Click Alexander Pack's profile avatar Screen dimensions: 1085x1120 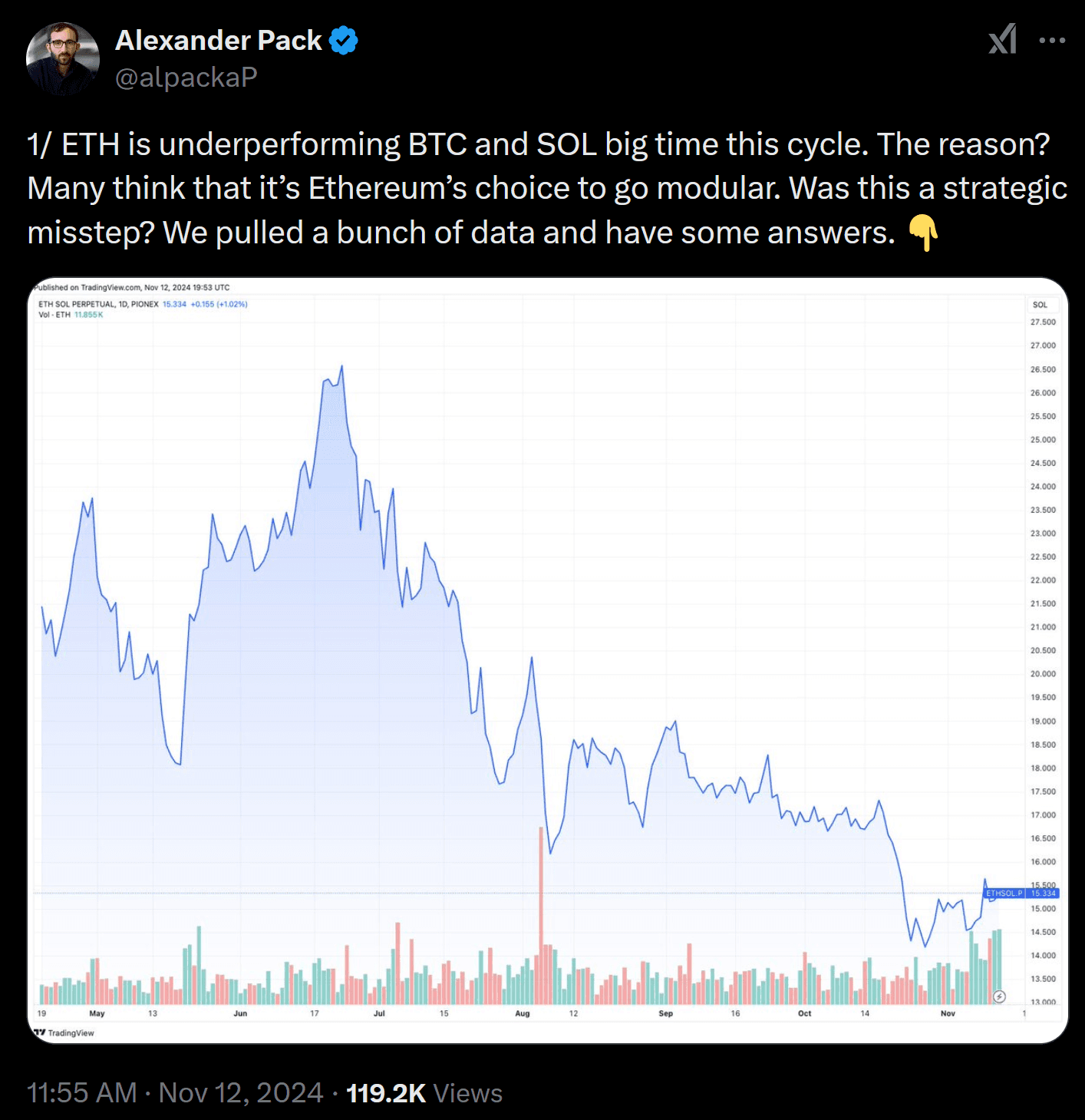[63, 58]
